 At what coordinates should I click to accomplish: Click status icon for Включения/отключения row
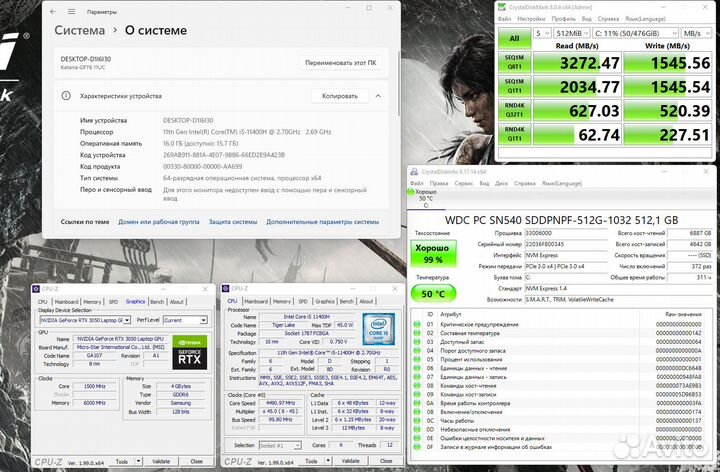click(x=417, y=412)
